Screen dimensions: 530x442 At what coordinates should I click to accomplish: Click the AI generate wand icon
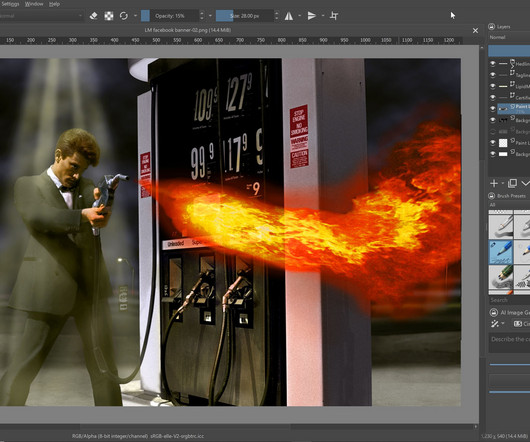click(x=495, y=324)
